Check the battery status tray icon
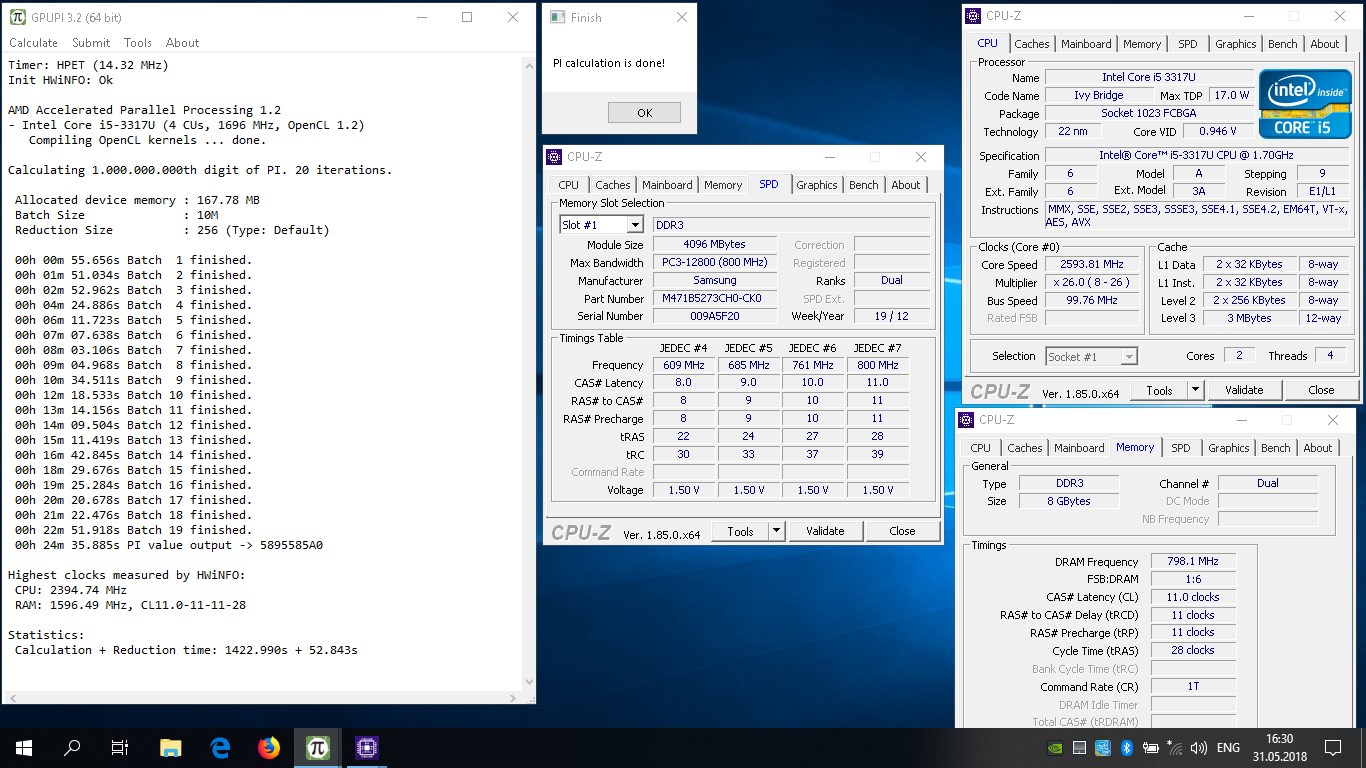Screen dimensions: 1366x768 coord(1151,747)
